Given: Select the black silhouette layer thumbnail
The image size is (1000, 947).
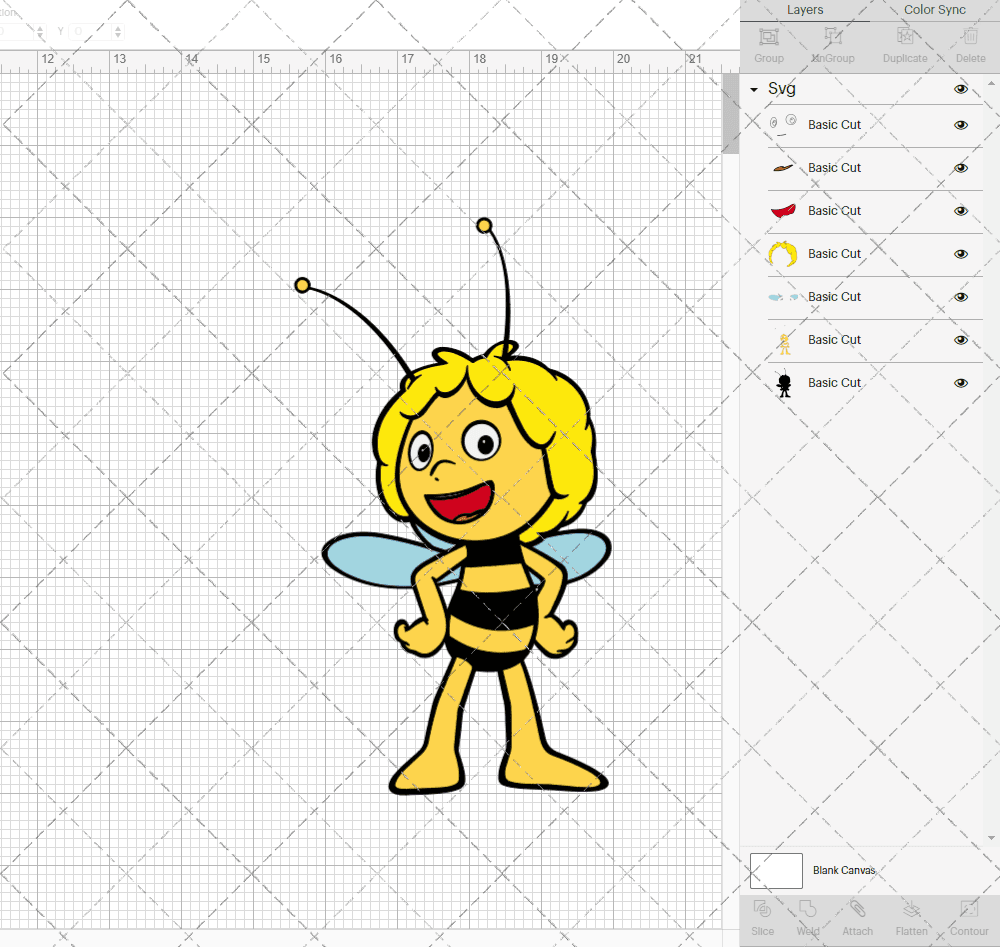Looking at the screenshot, I should click(x=784, y=384).
